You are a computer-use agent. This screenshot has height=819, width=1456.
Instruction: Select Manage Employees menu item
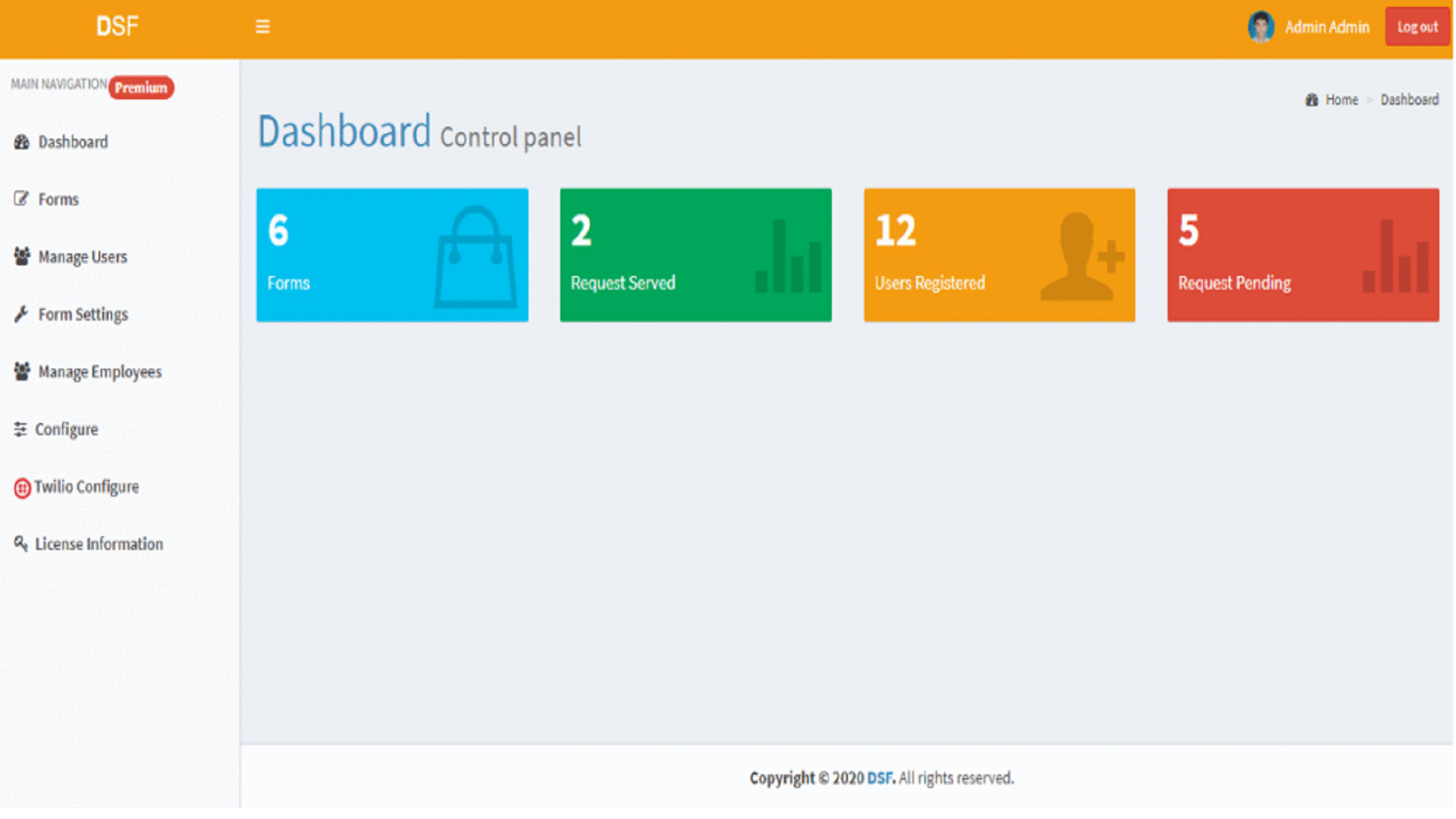pos(99,372)
